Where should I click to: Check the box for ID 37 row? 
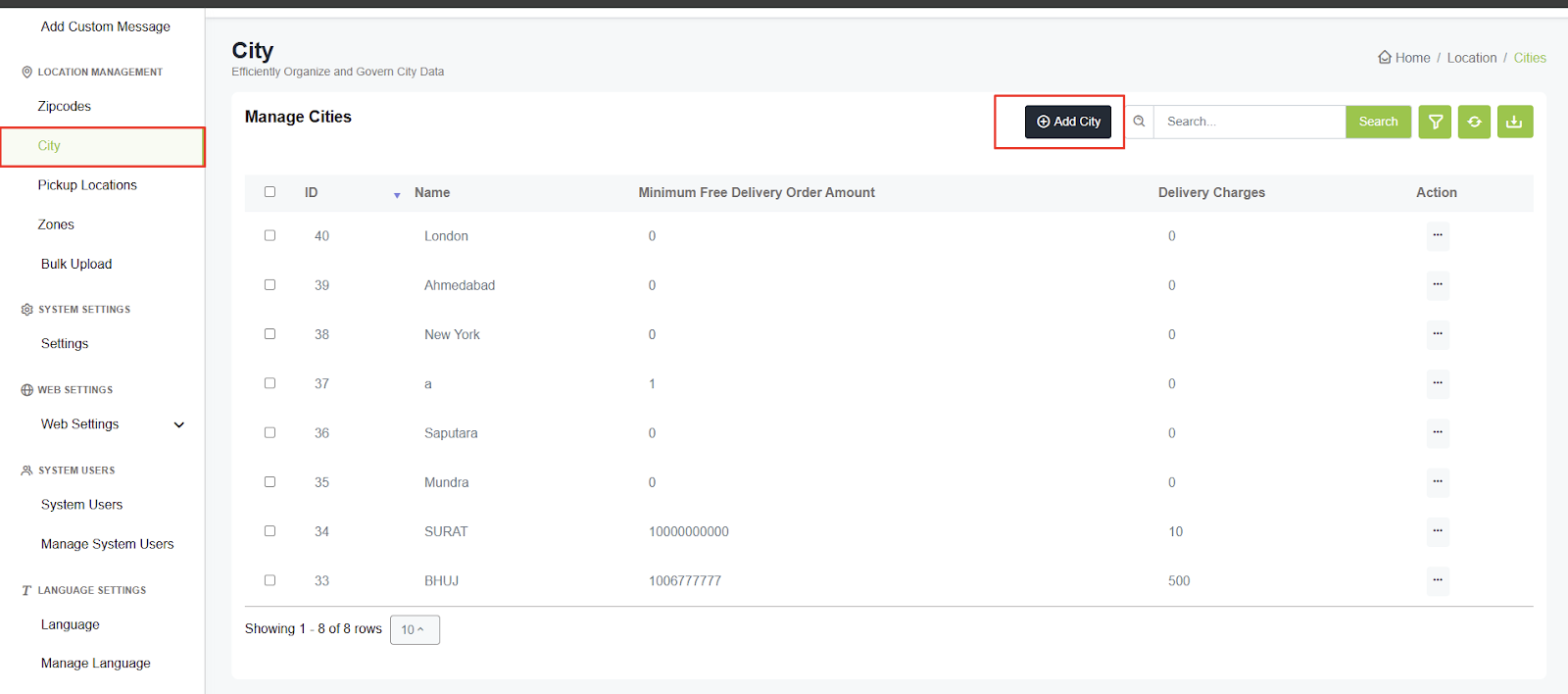[x=269, y=383]
